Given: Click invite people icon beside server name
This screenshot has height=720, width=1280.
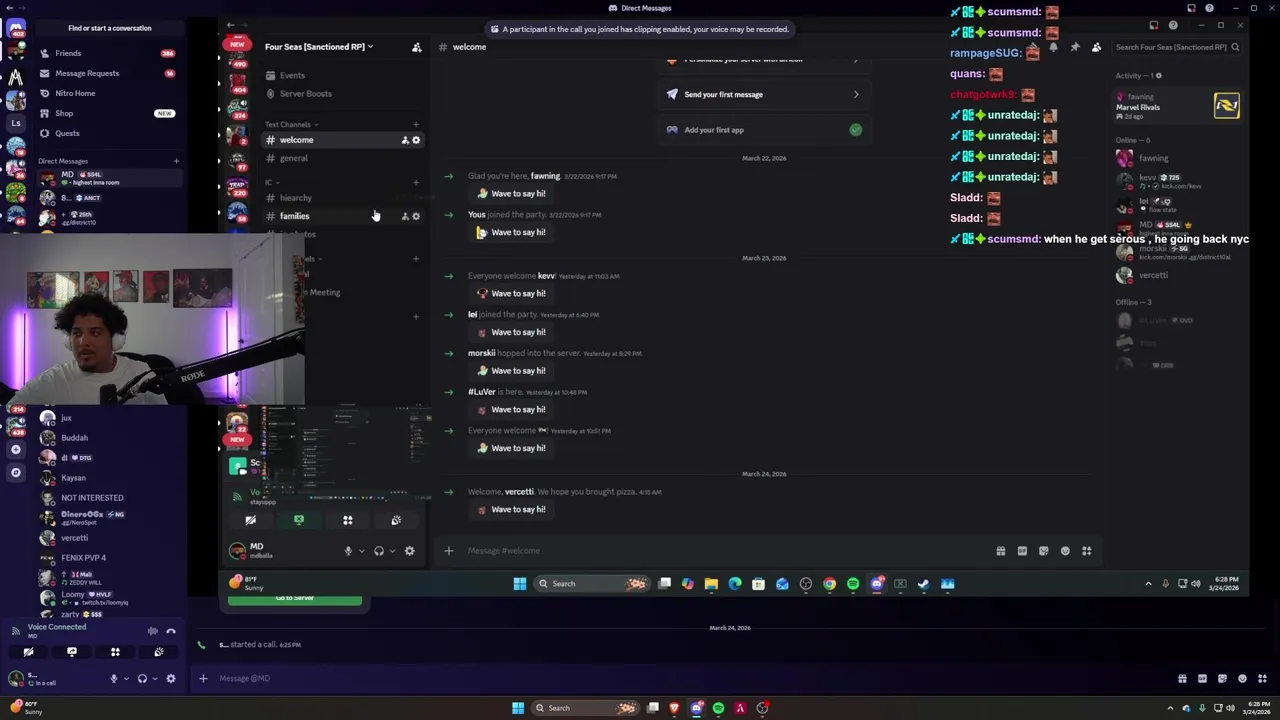Looking at the screenshot, I should pyautogui.click(x=416, y=47).
